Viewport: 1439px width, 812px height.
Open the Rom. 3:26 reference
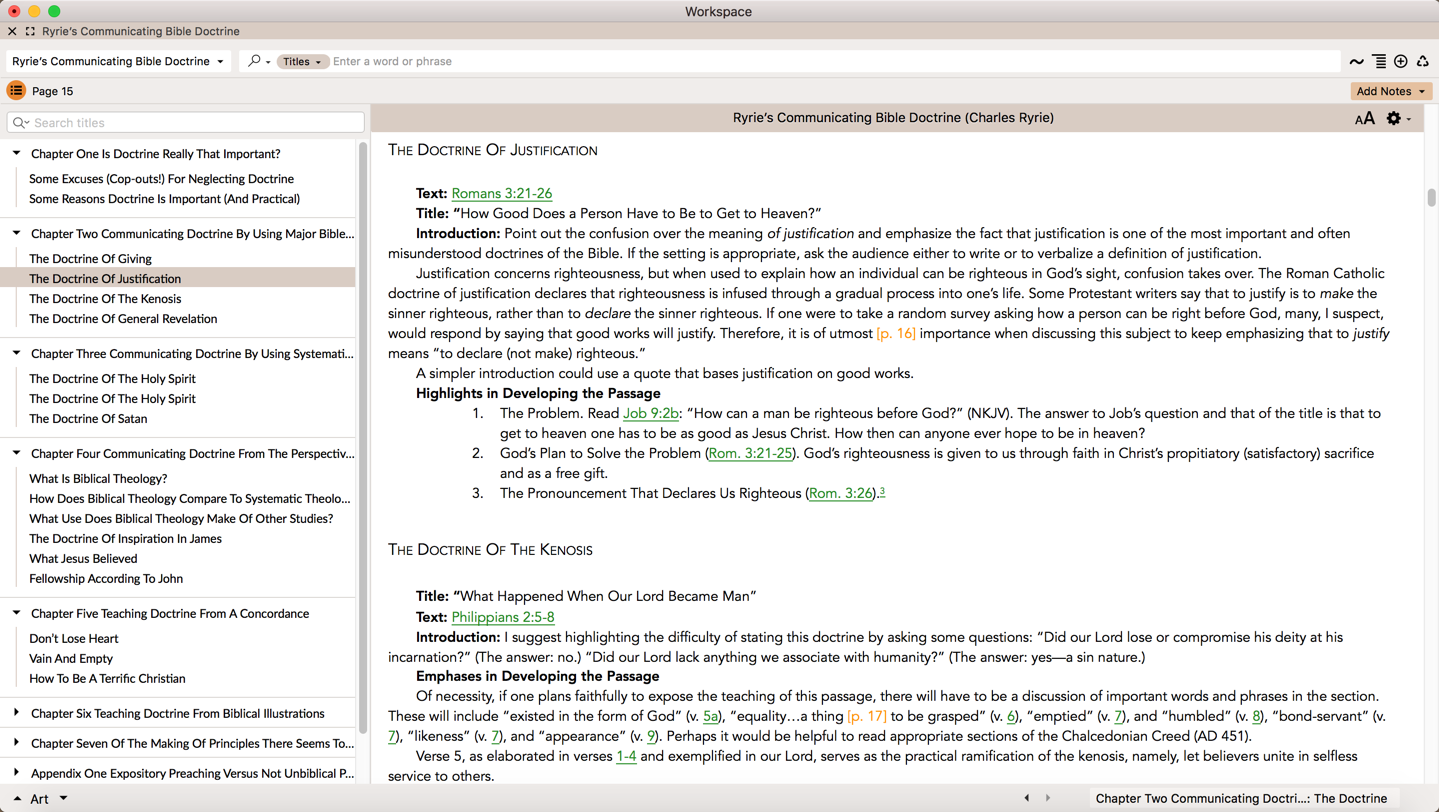point(840,494)
